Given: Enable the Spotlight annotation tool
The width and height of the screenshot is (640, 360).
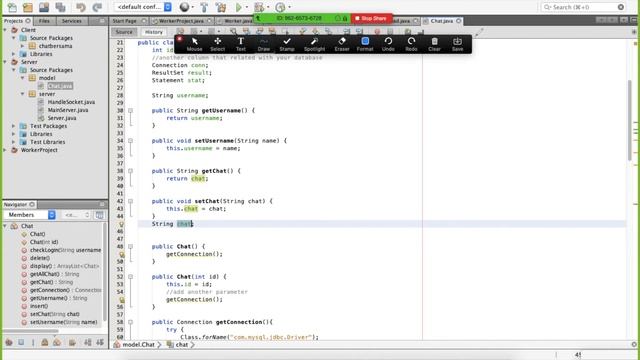Looking at the screenshot, I should click(x=314, y=44).
